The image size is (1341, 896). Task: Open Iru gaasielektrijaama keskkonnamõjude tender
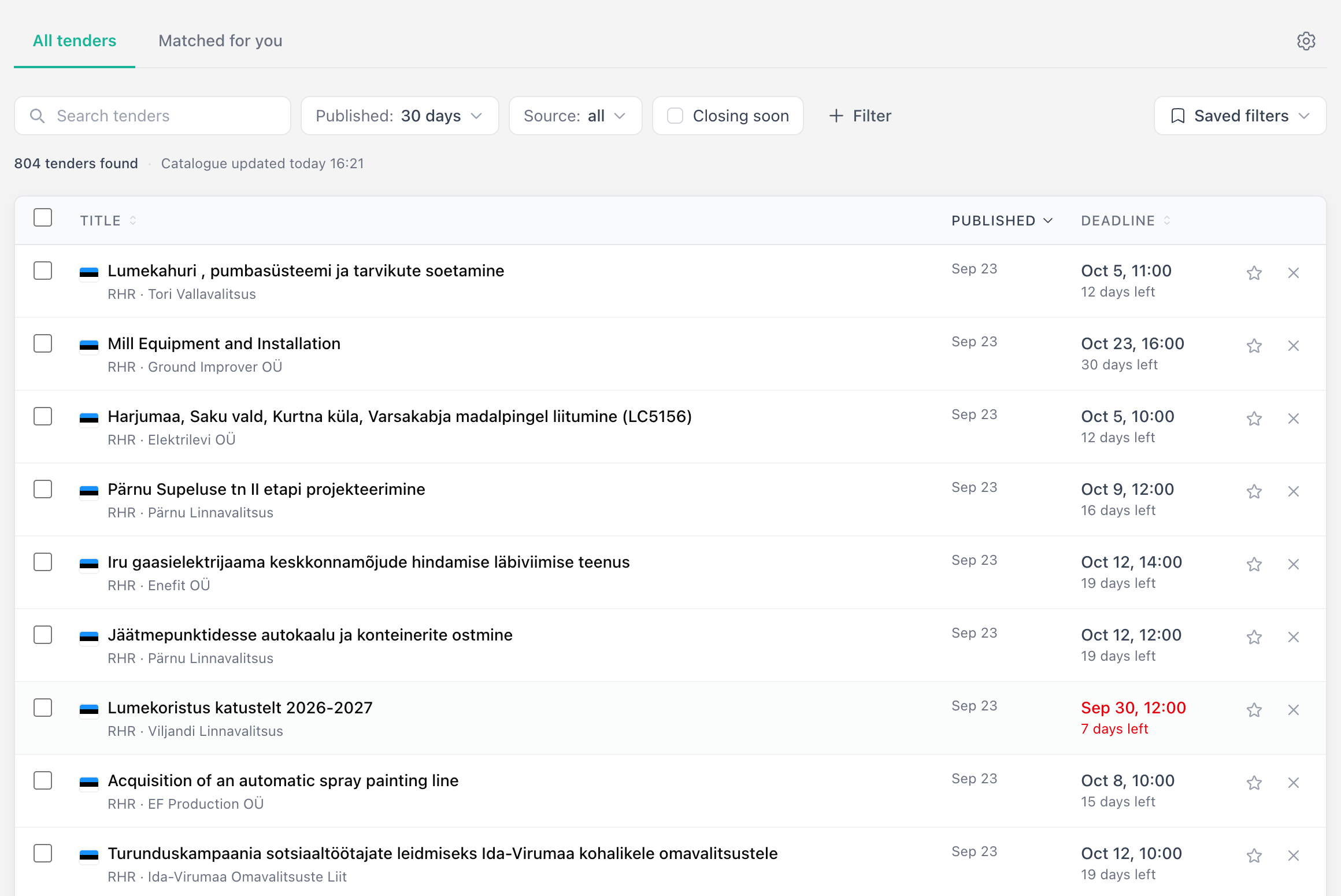369,562
